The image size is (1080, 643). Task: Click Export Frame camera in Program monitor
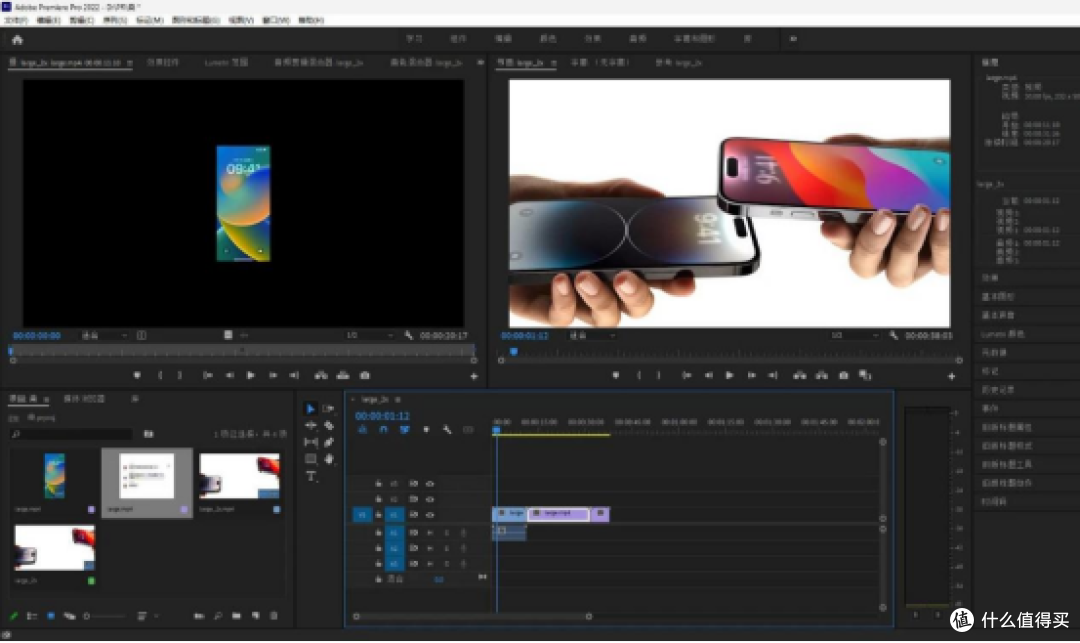pos(843,375)
